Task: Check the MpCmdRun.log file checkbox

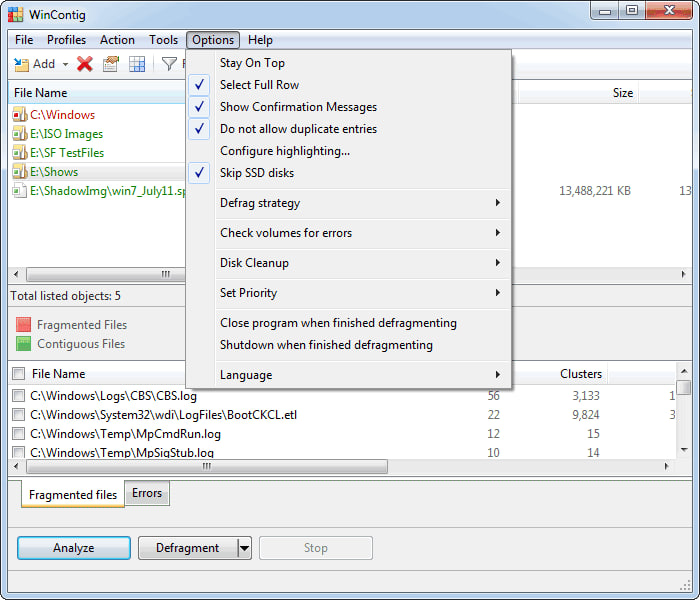Action: coord(19,433)
